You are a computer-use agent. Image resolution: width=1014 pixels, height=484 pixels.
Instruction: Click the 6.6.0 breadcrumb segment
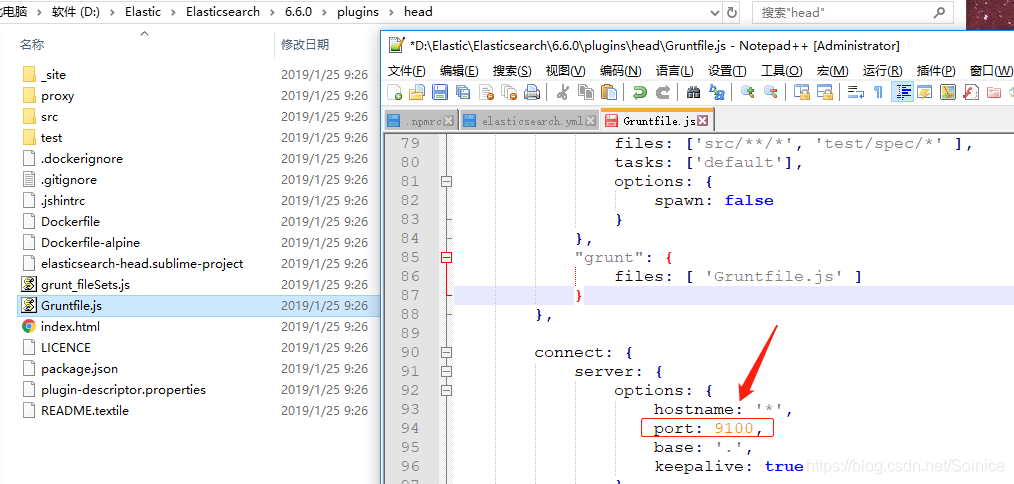point(298,12)
